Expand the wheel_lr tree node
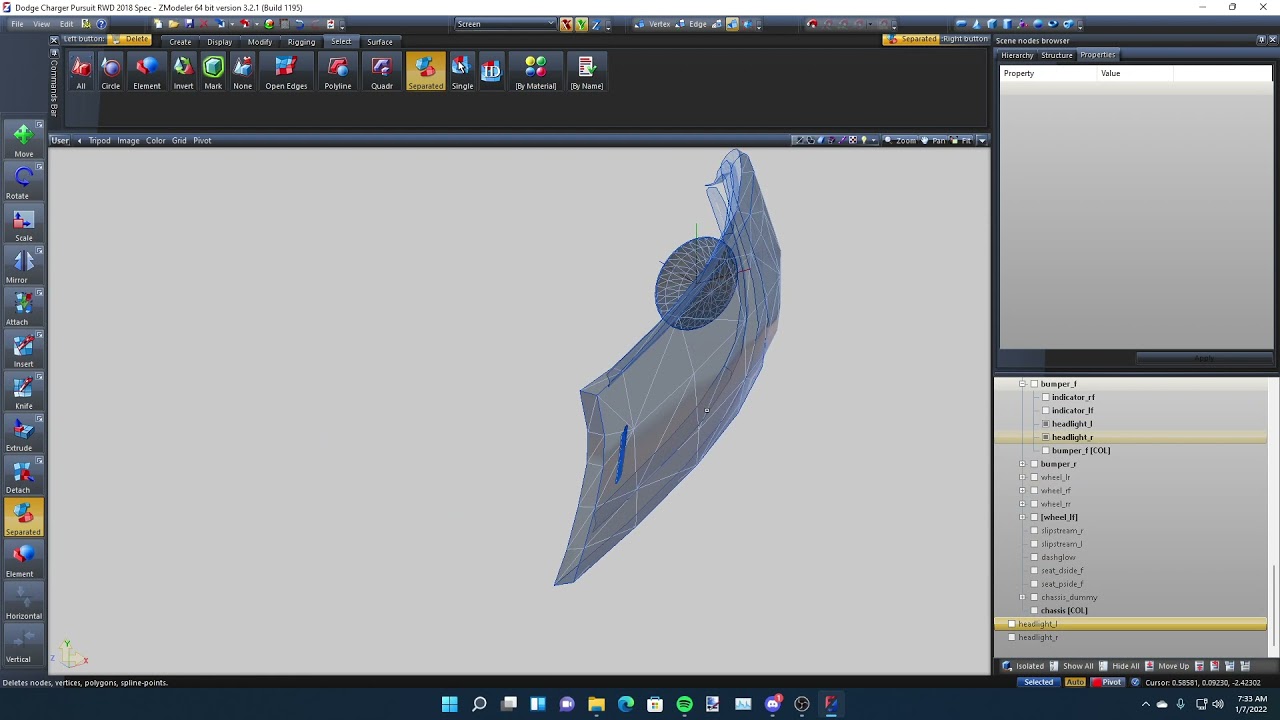 coord(1022,477)
